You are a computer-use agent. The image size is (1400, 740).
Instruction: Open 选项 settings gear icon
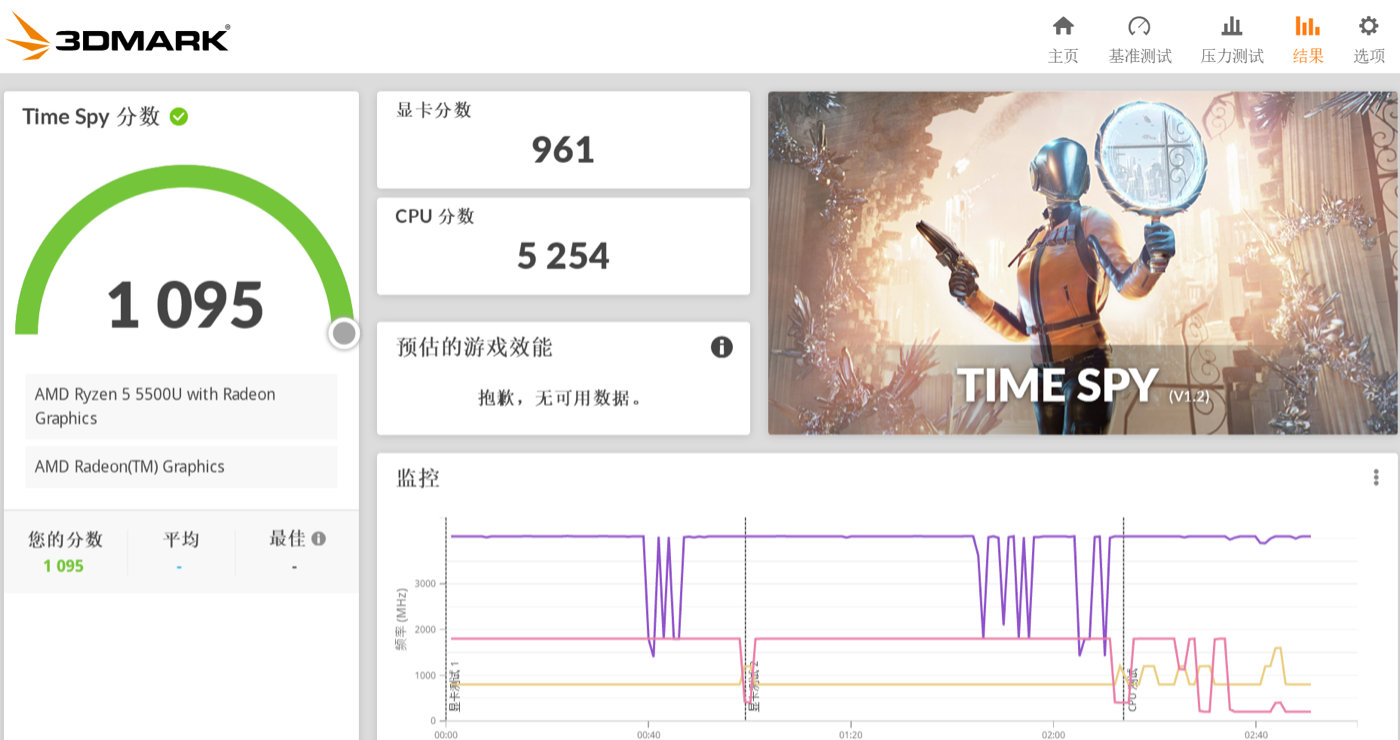(1368, 26)
